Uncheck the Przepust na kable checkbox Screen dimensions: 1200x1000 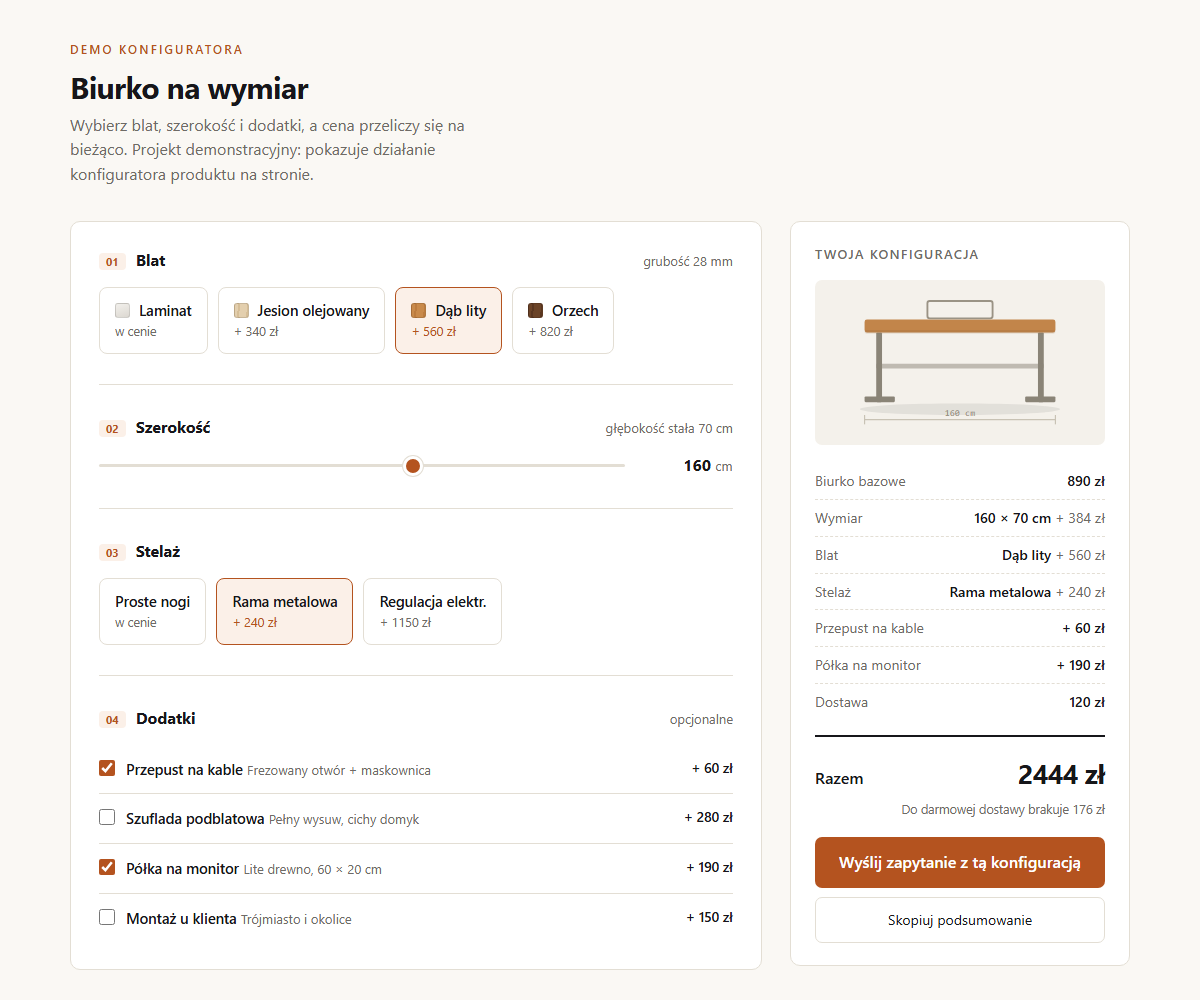107,768
